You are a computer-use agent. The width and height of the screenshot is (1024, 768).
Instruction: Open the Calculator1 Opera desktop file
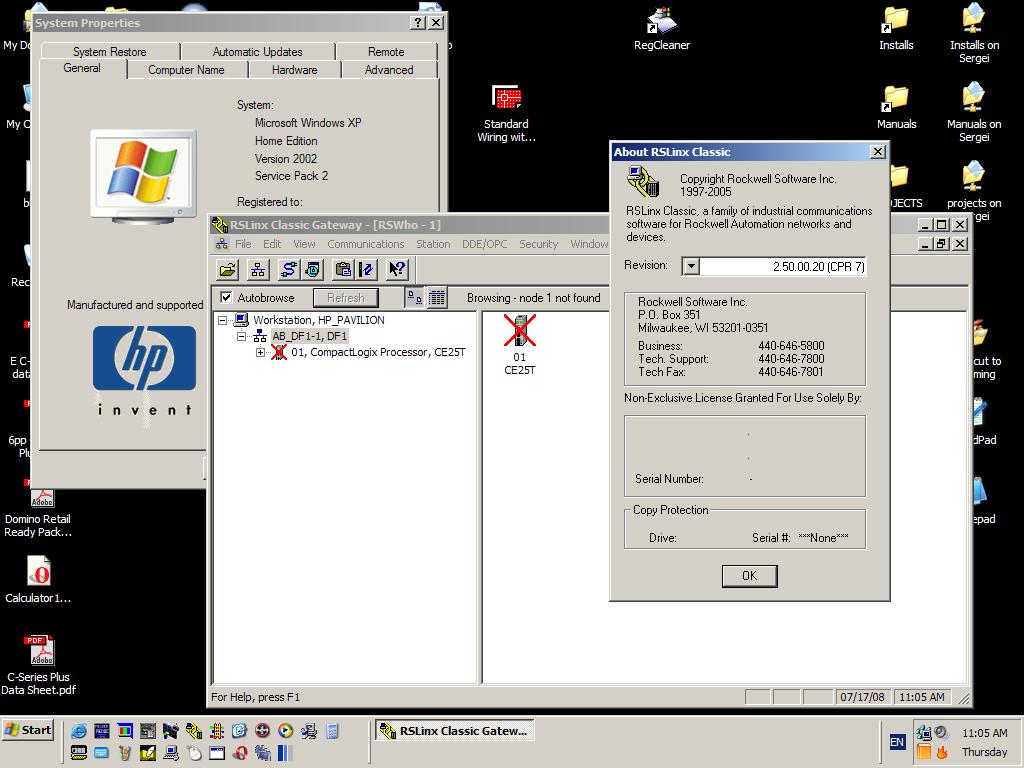39,579
